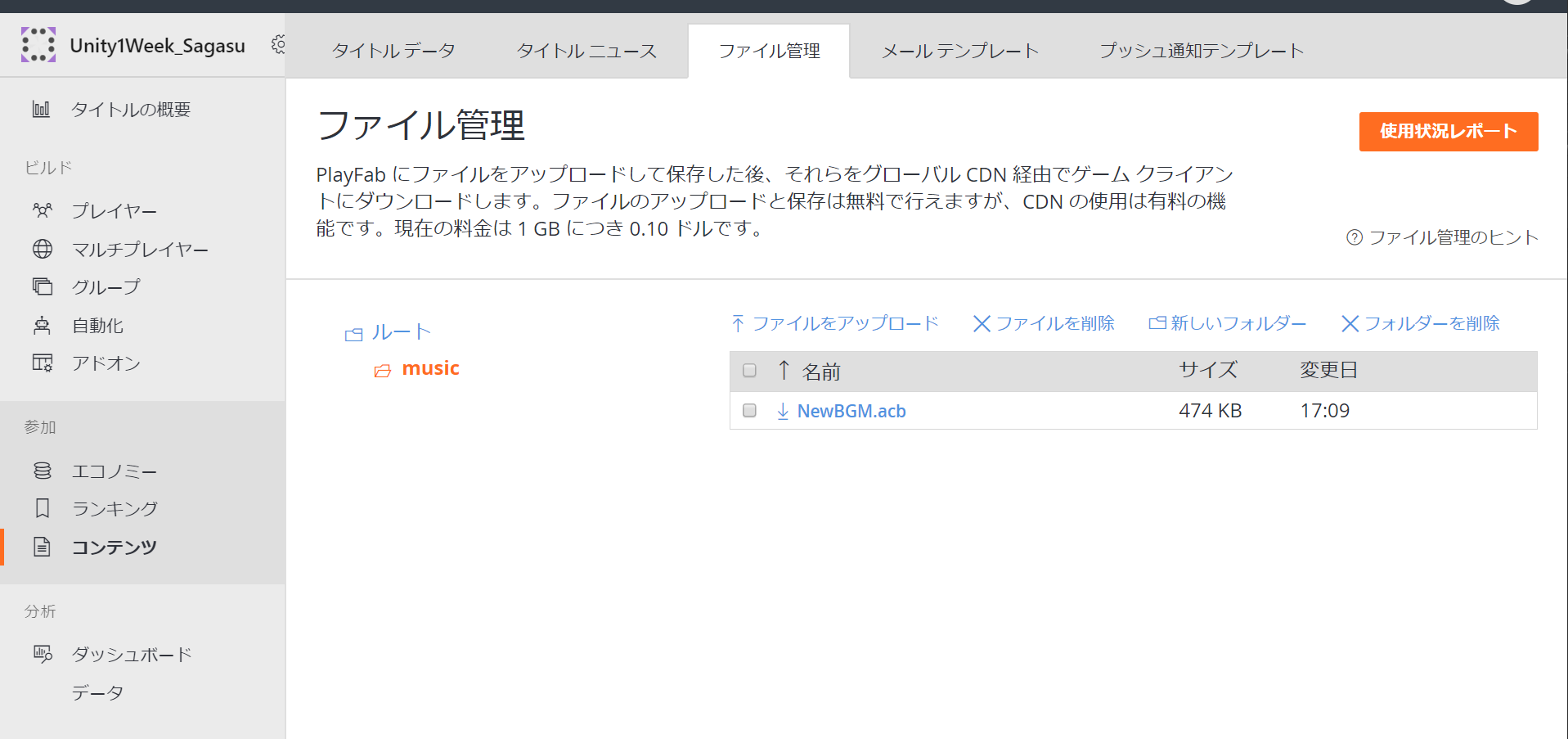Tick the select-all checkbox in table header
Viewport: 1568px width, 739px height.
[749, 371]
